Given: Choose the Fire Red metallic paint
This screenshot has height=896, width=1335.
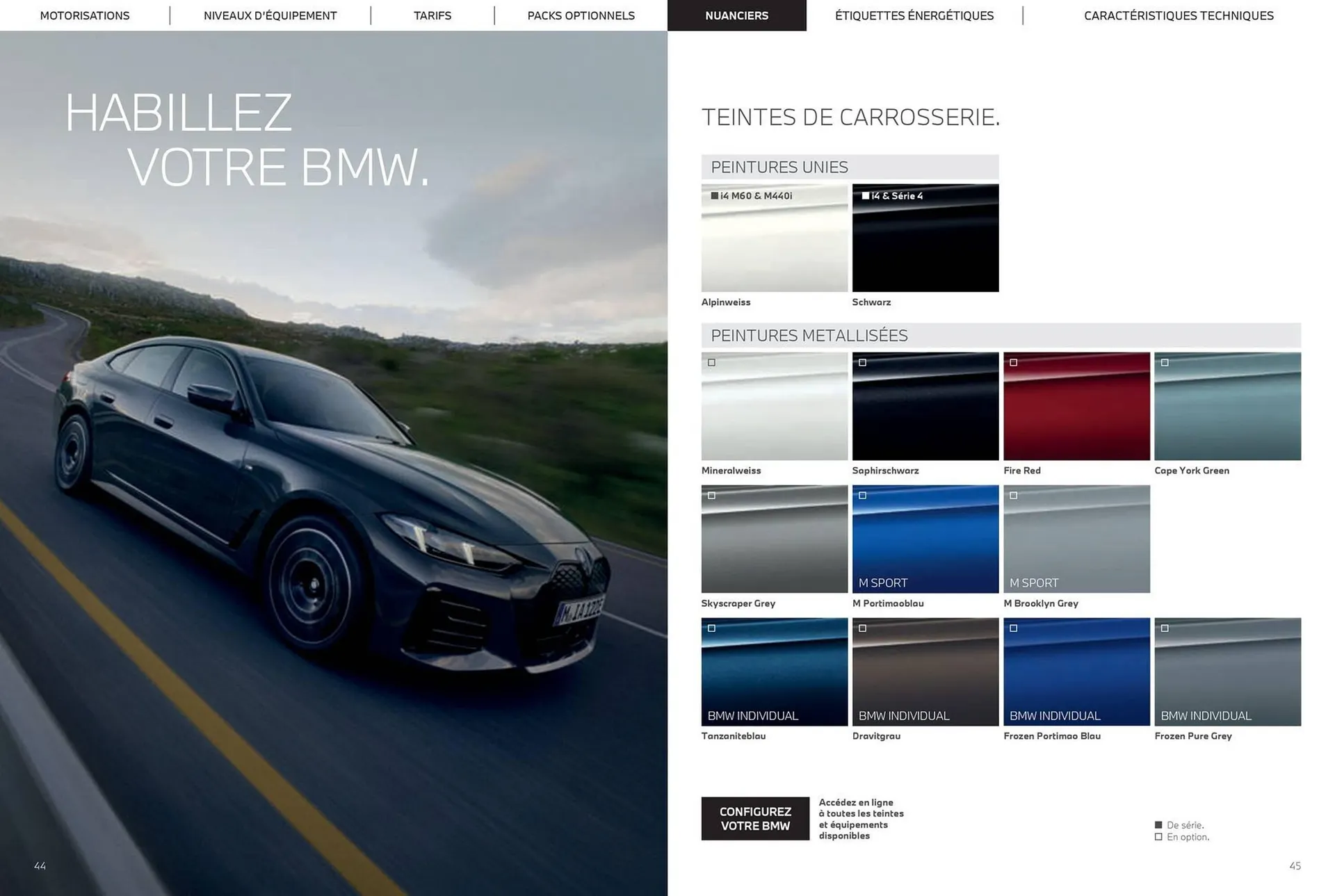Looking at the screenshot, I should coord(1076,406).
